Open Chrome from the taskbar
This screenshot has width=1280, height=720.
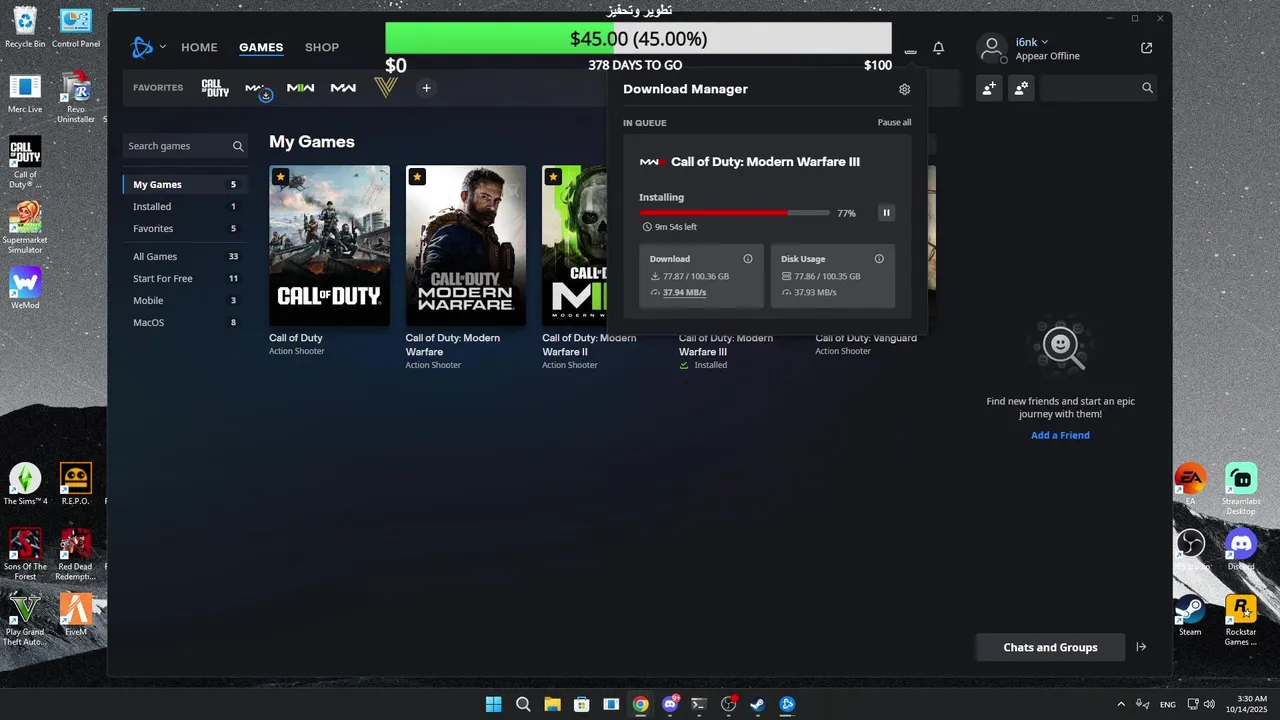640,704
